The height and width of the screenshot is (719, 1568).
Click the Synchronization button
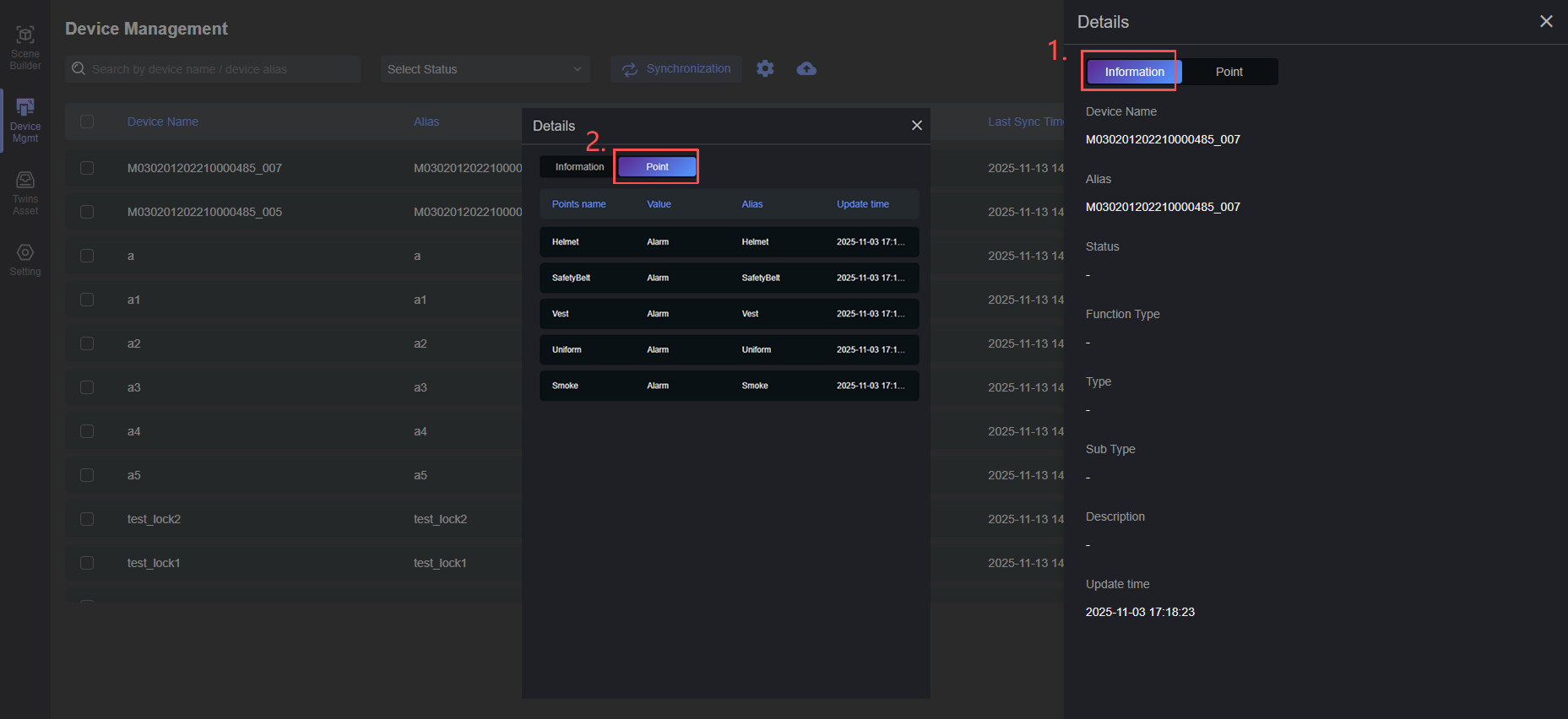(x=676, y=69)
